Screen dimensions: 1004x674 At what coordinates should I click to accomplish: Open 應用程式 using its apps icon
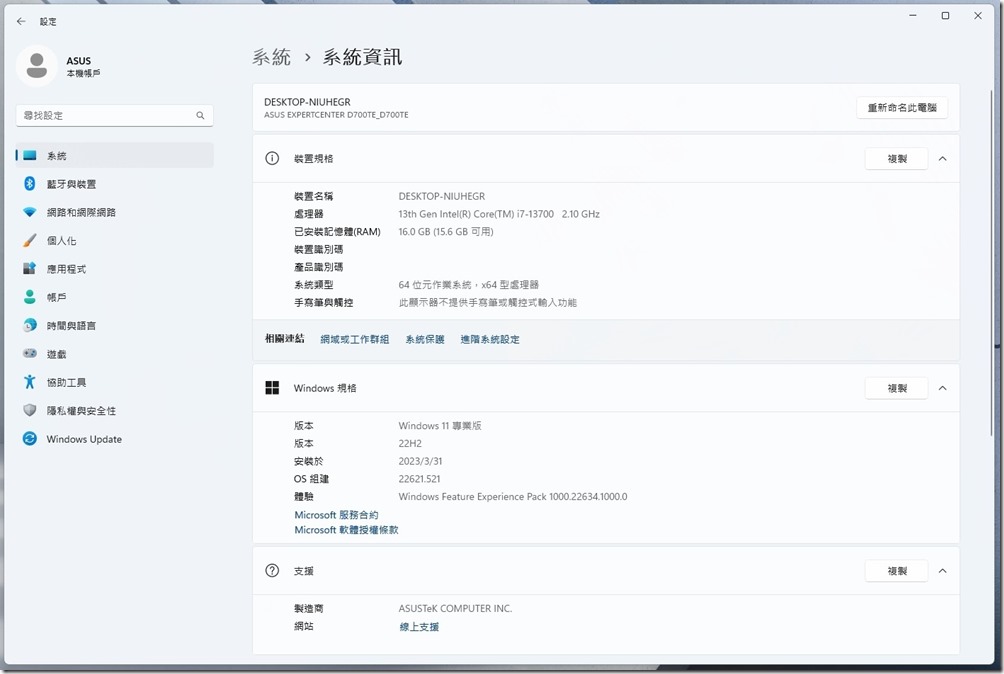(x=29, y=269)
